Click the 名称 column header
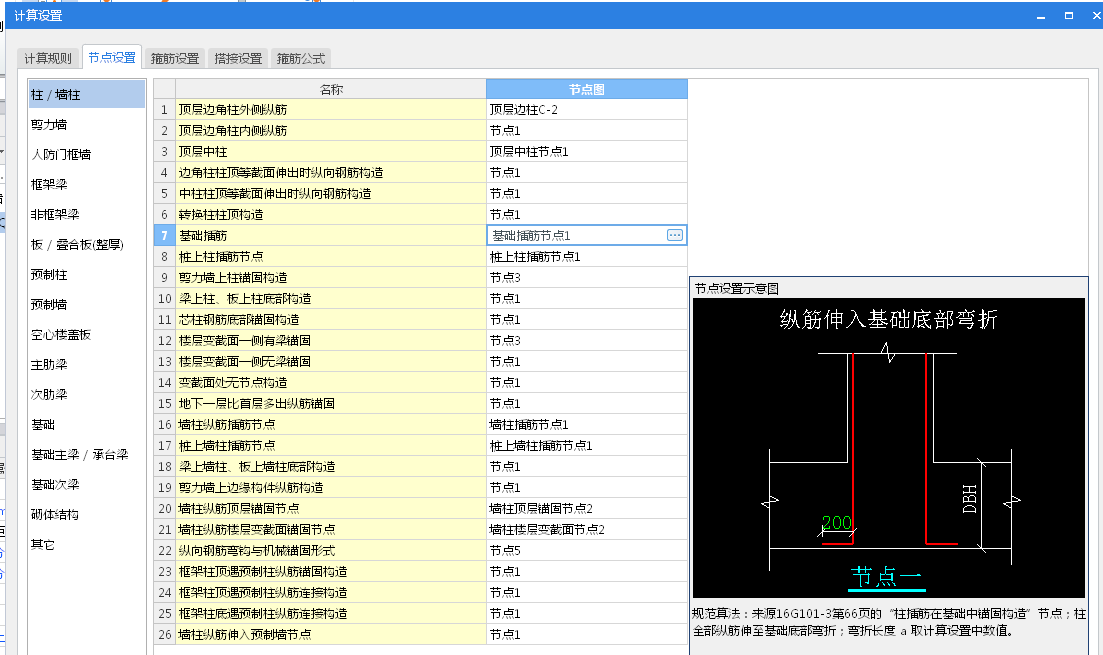The width and height of the screenshot is (1103, 655). coord(331,89)
